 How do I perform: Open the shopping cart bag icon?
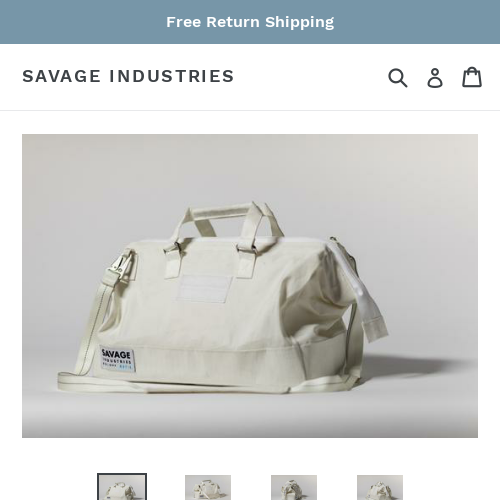click(472, 77)
